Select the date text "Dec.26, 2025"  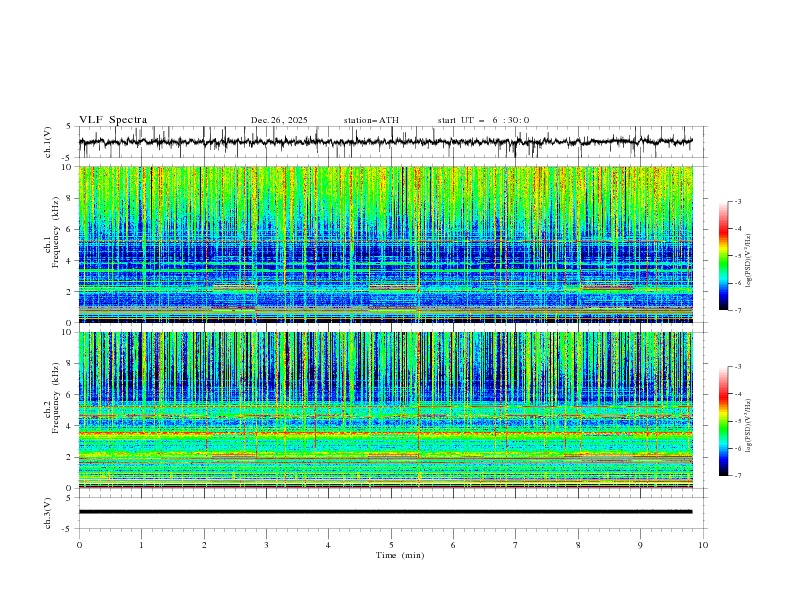point(279,120)
